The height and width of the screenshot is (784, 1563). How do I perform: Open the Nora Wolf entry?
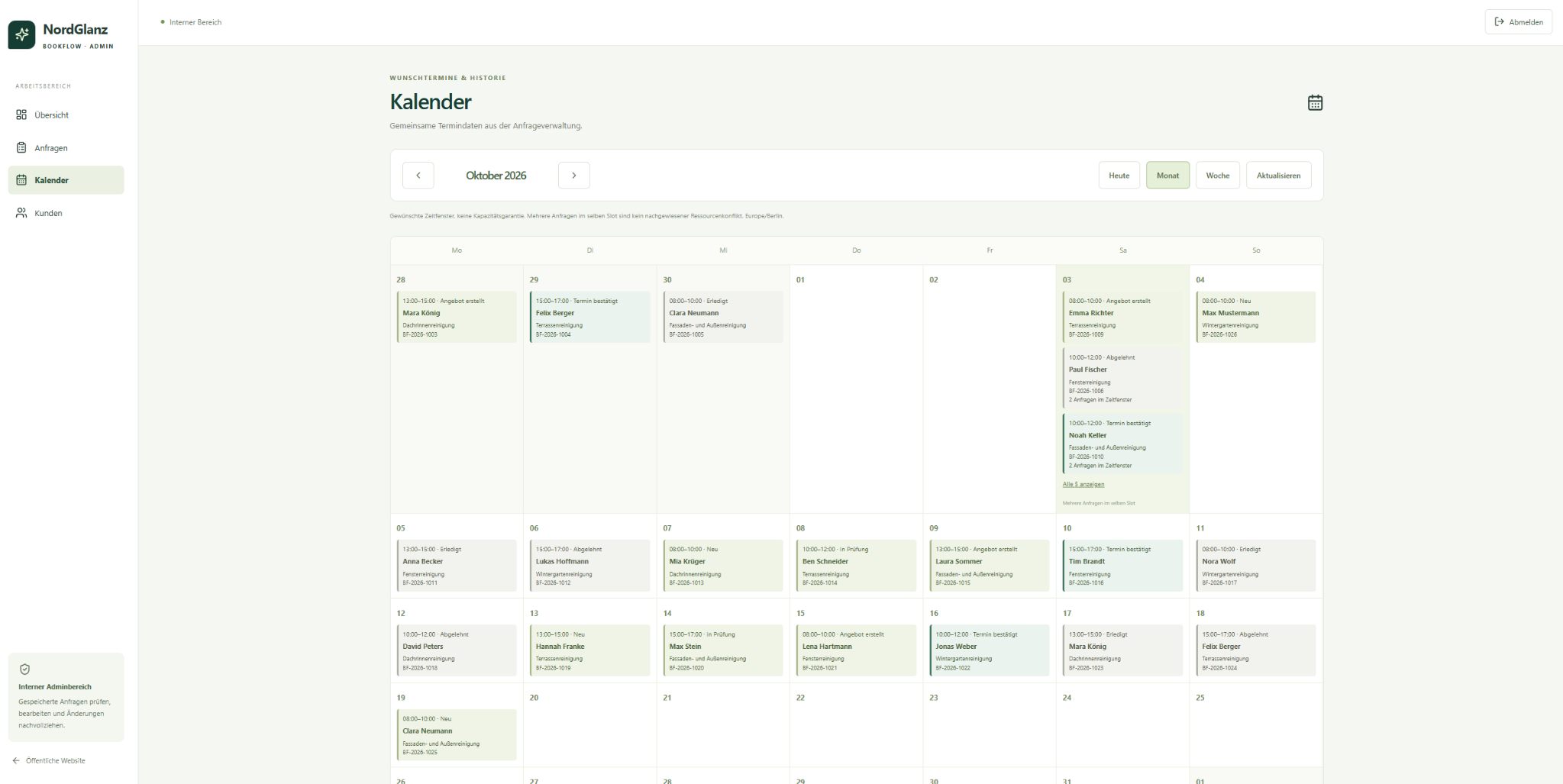click(1256, 566)
